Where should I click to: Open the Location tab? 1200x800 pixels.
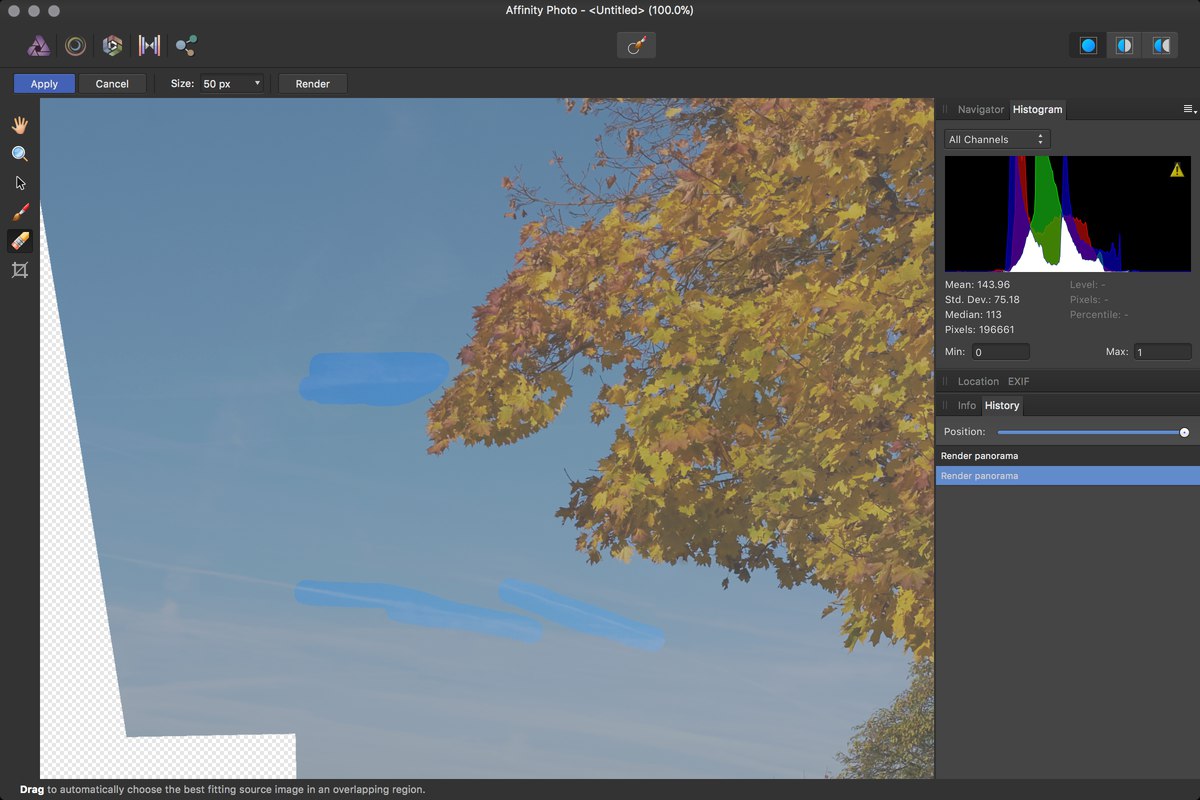tap(978, 381)
